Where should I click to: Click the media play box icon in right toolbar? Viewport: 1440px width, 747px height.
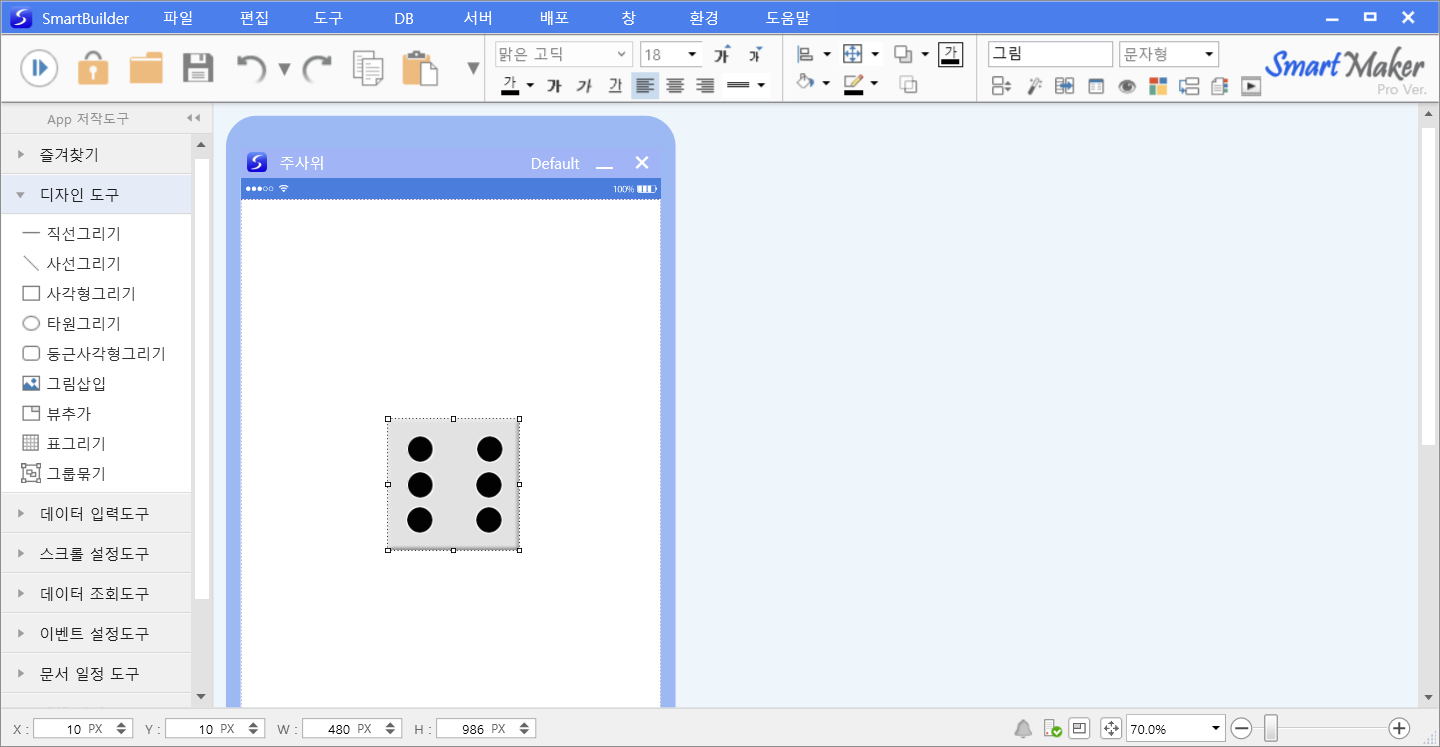tap(1251, 86)
